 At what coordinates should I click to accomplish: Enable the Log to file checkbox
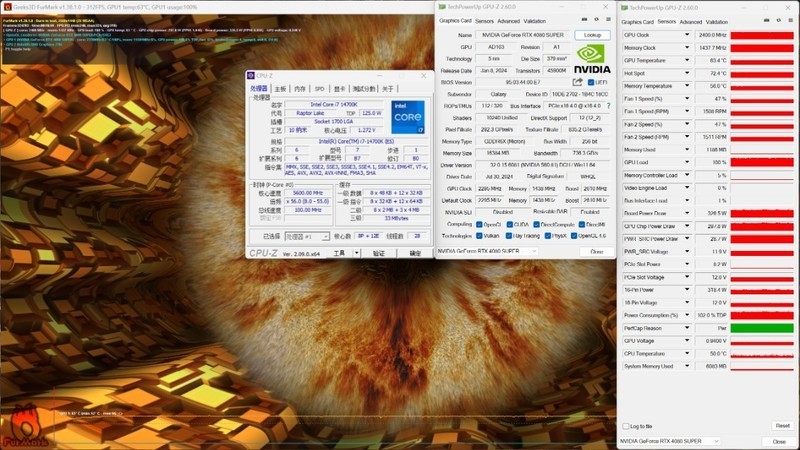(626, 426)
